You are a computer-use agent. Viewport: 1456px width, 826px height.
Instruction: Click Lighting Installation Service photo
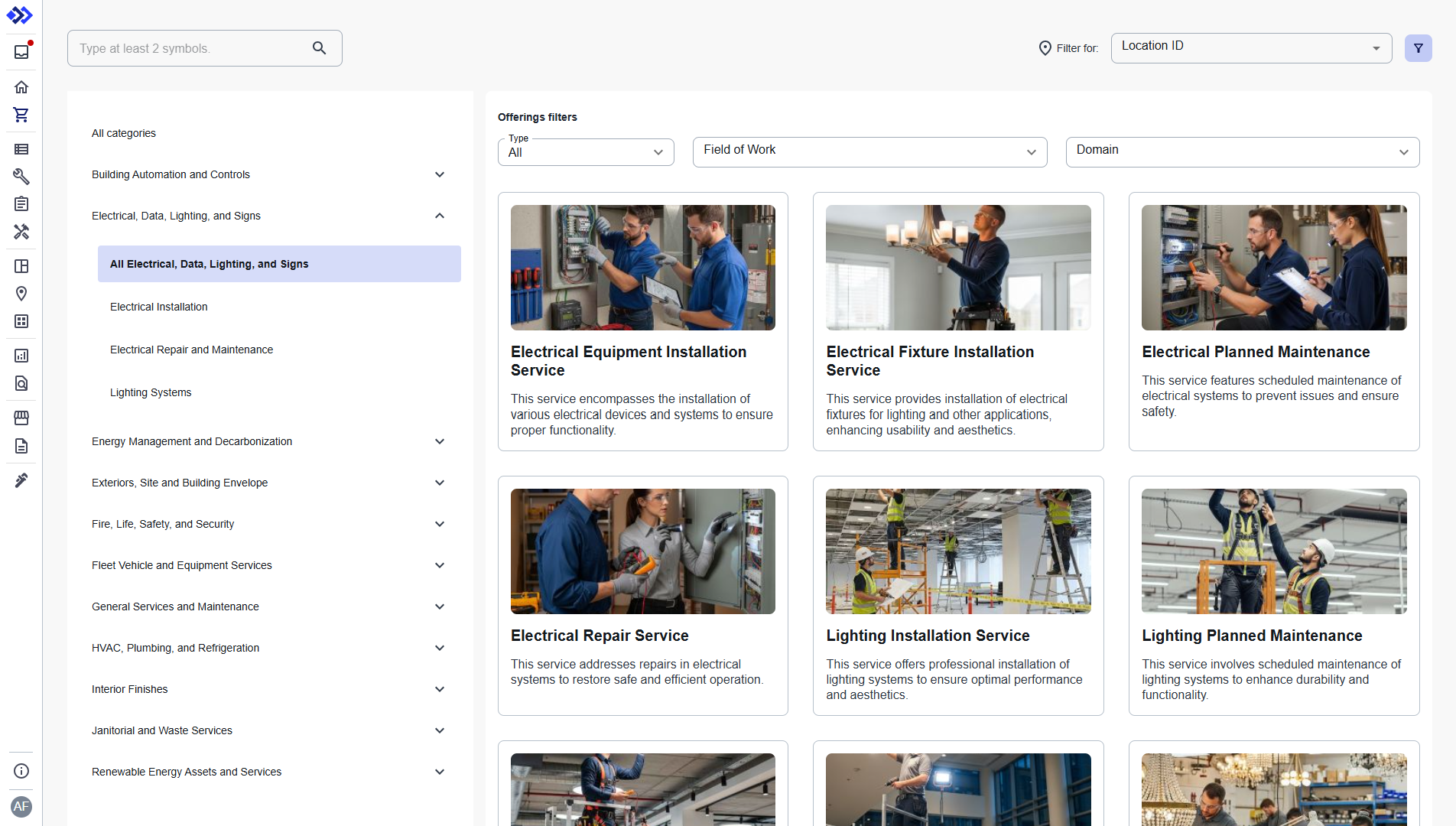(x=958, y=551)
